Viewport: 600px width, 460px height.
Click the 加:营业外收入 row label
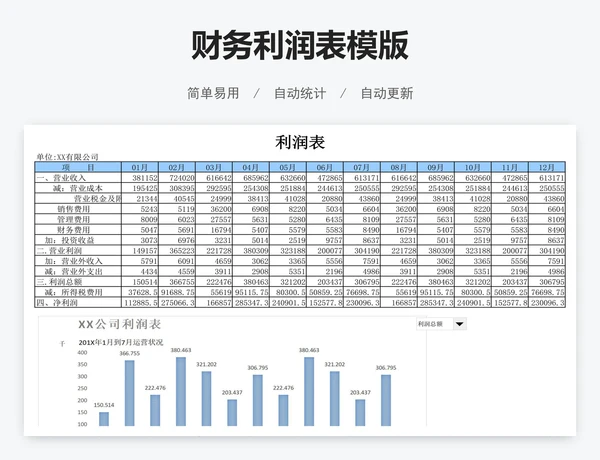click(78, 261)
